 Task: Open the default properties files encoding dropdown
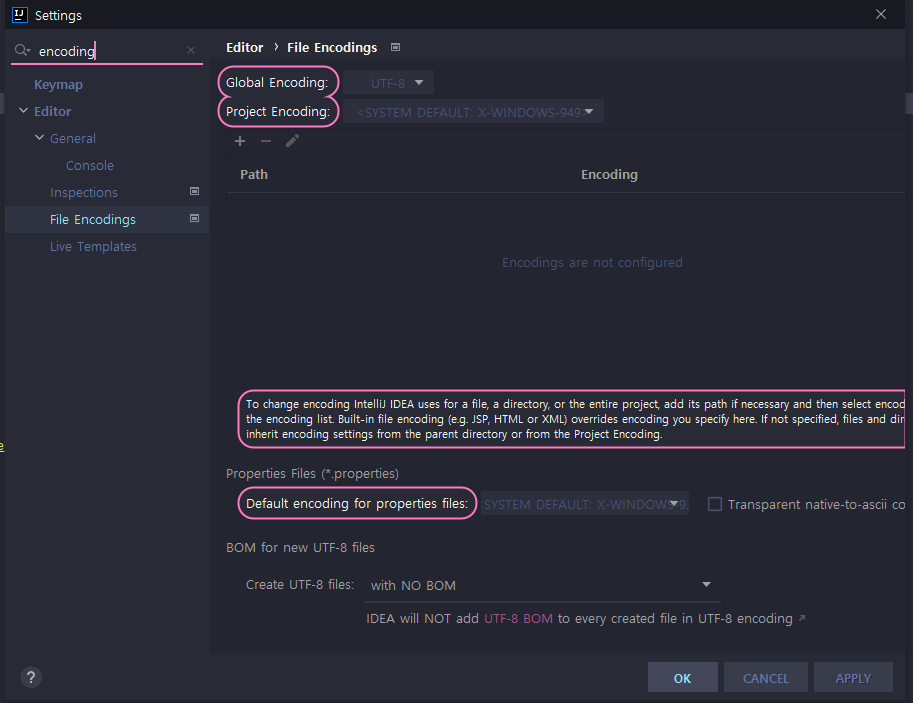point(585,504)
